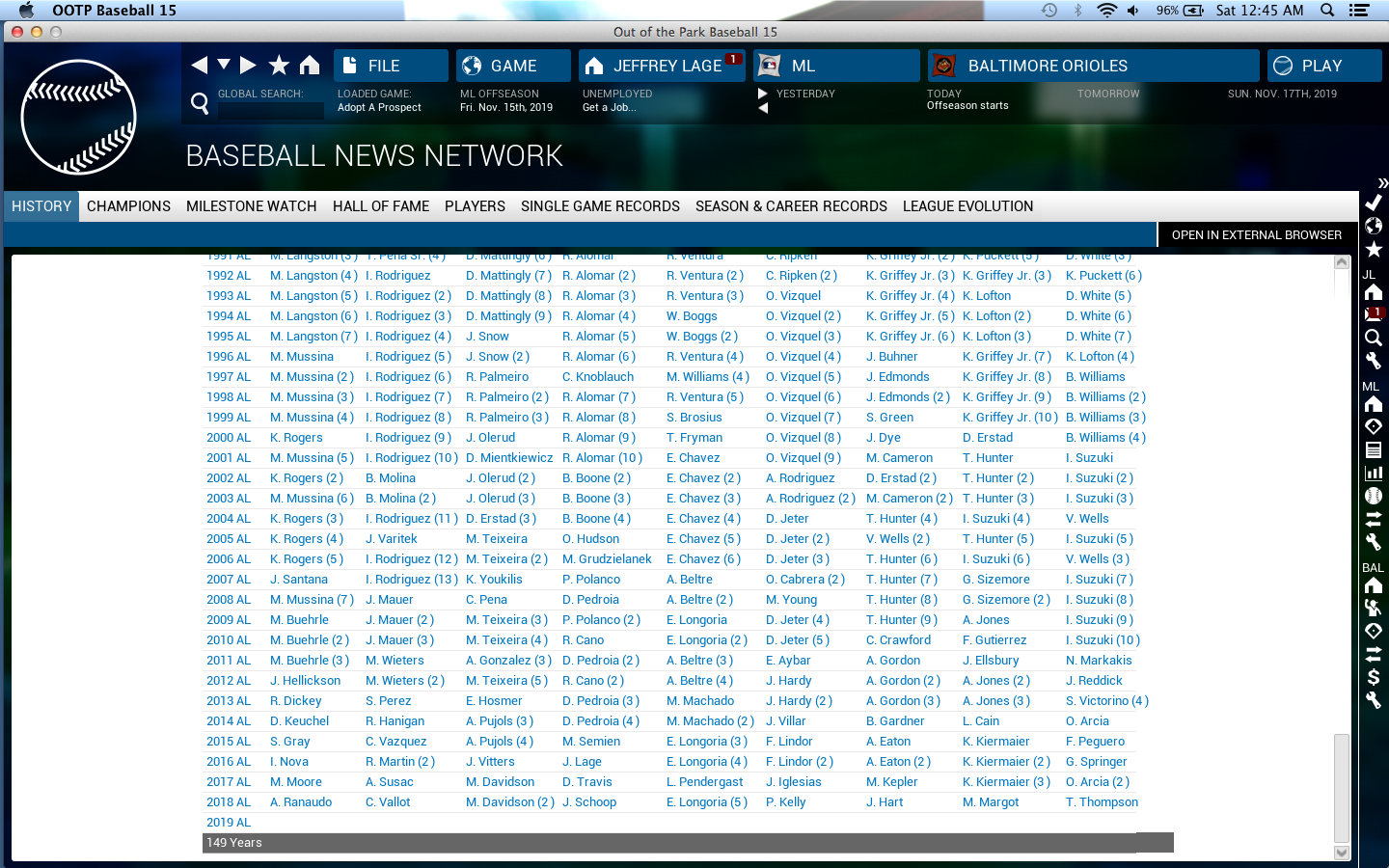This screenshot has height=868, width=1389.
Task: Click R. Alomar (10) in 2001 row
Action: click(602, 458)
